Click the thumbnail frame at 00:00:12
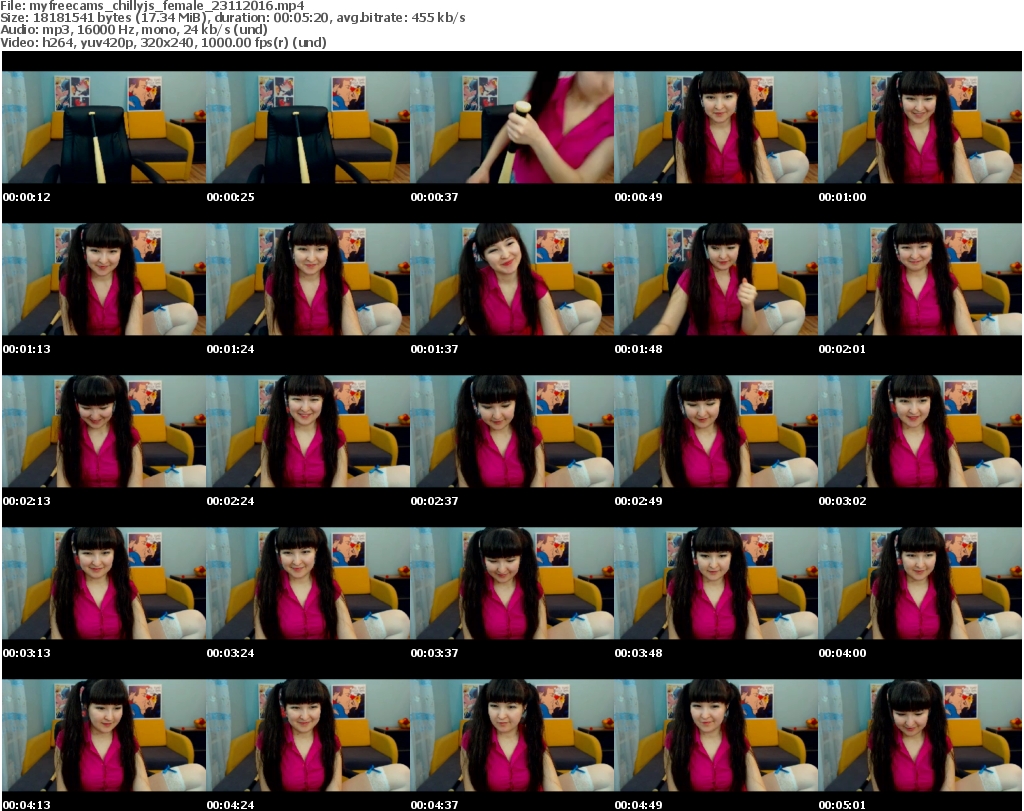 [x=104, y=127]
